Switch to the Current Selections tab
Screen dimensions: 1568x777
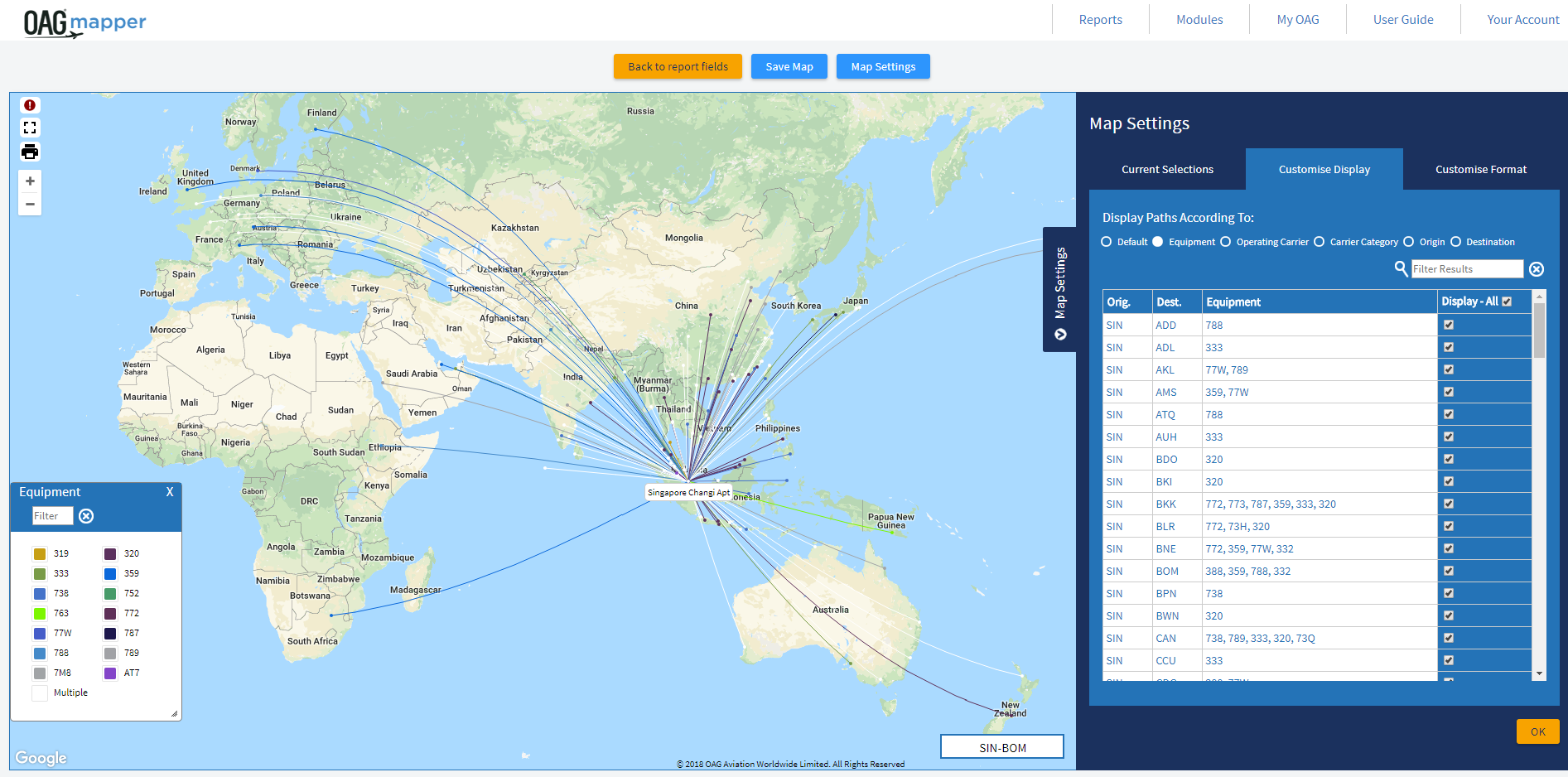(1167, 169)
